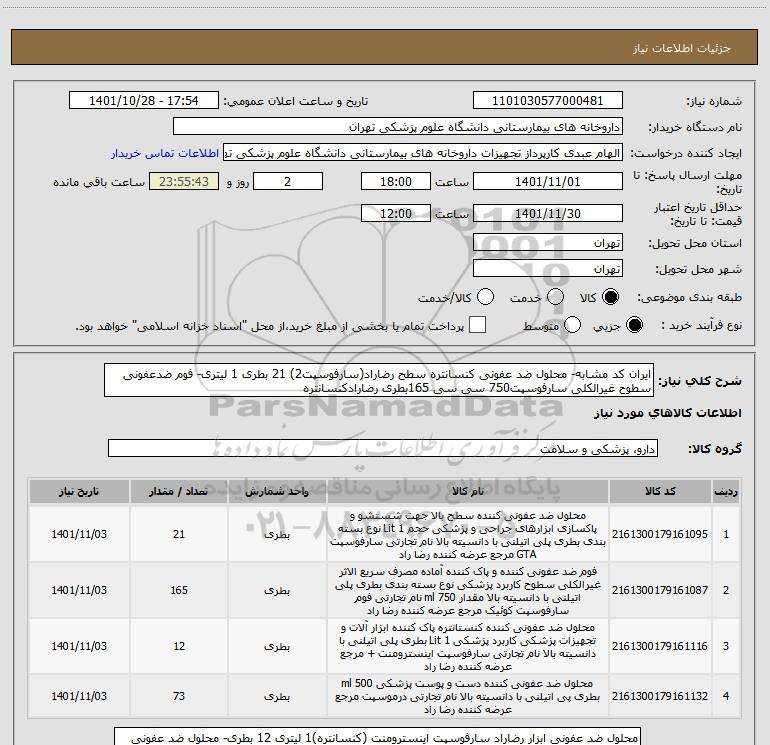Click the delivery city field تهران
770x745 pixels.
click(x=548, y=269)
